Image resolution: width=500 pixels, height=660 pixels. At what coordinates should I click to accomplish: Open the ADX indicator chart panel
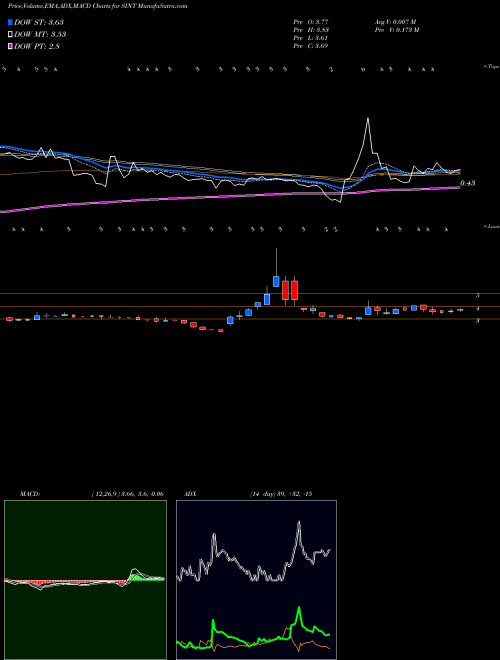(256, 580)
